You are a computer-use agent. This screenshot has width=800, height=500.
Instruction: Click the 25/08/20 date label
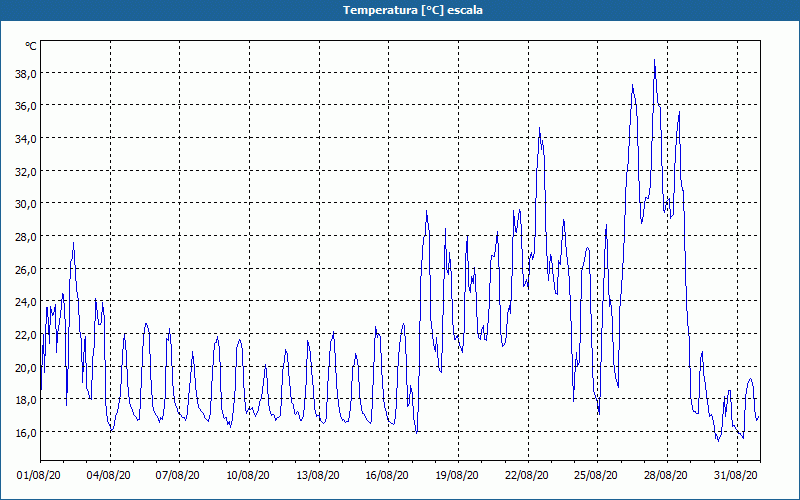coord(596,476)
